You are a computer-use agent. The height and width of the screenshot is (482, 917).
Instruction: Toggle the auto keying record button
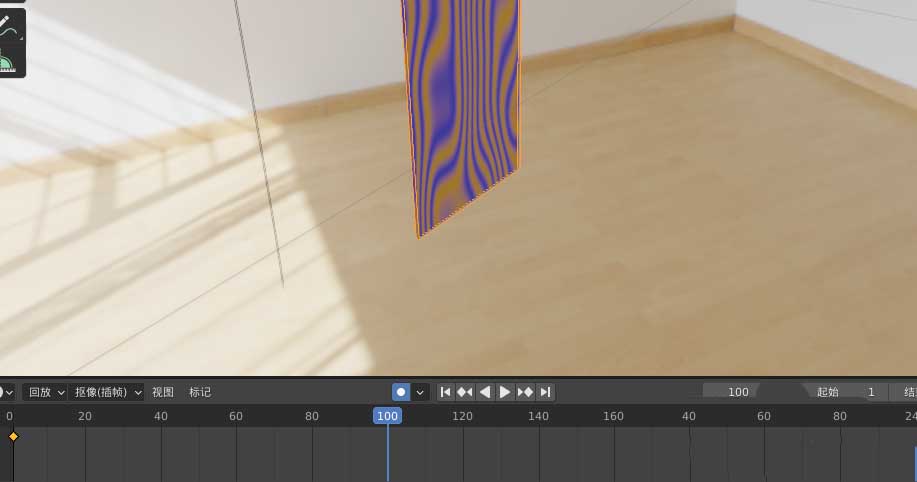pos(401,392)
